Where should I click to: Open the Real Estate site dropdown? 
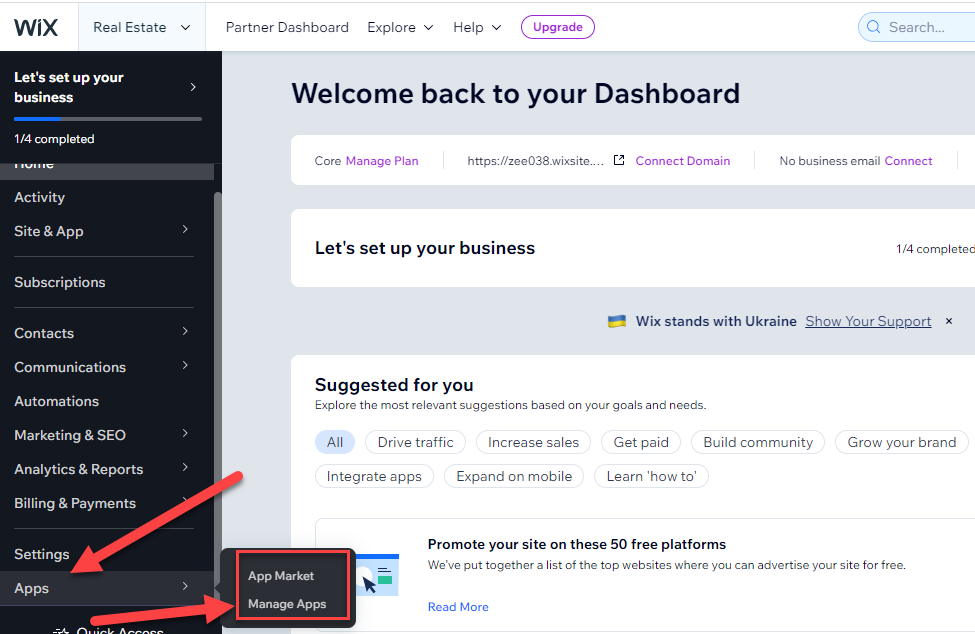coord(142,27)
